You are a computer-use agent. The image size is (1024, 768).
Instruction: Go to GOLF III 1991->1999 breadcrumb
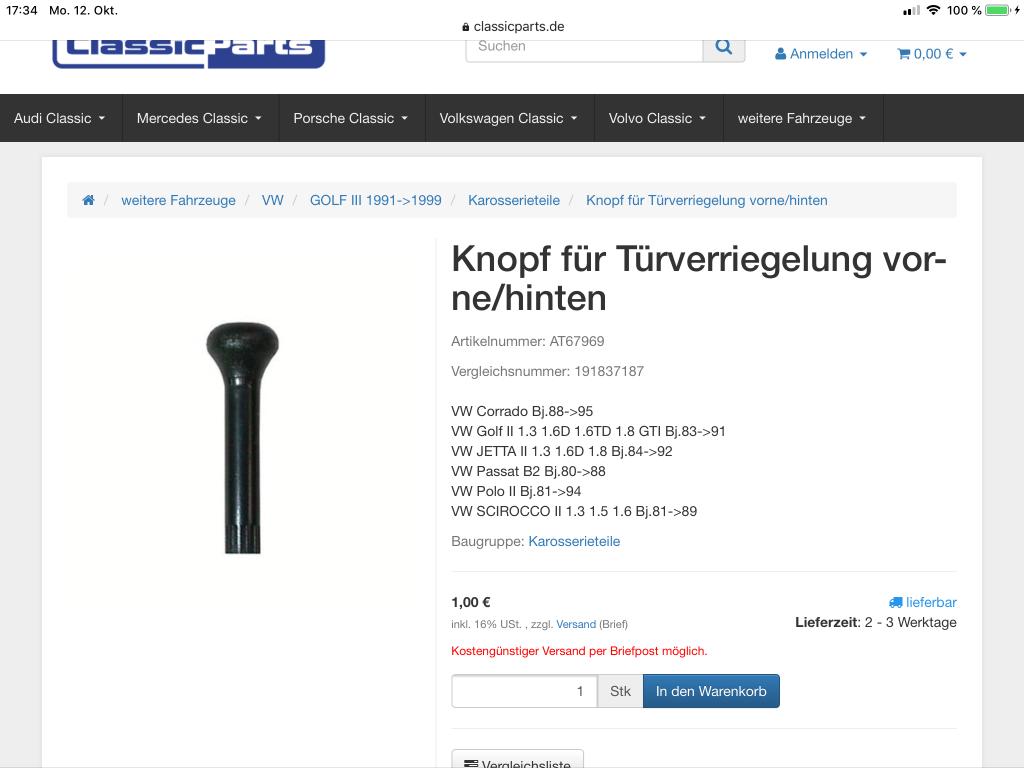(x=376, y=200)
